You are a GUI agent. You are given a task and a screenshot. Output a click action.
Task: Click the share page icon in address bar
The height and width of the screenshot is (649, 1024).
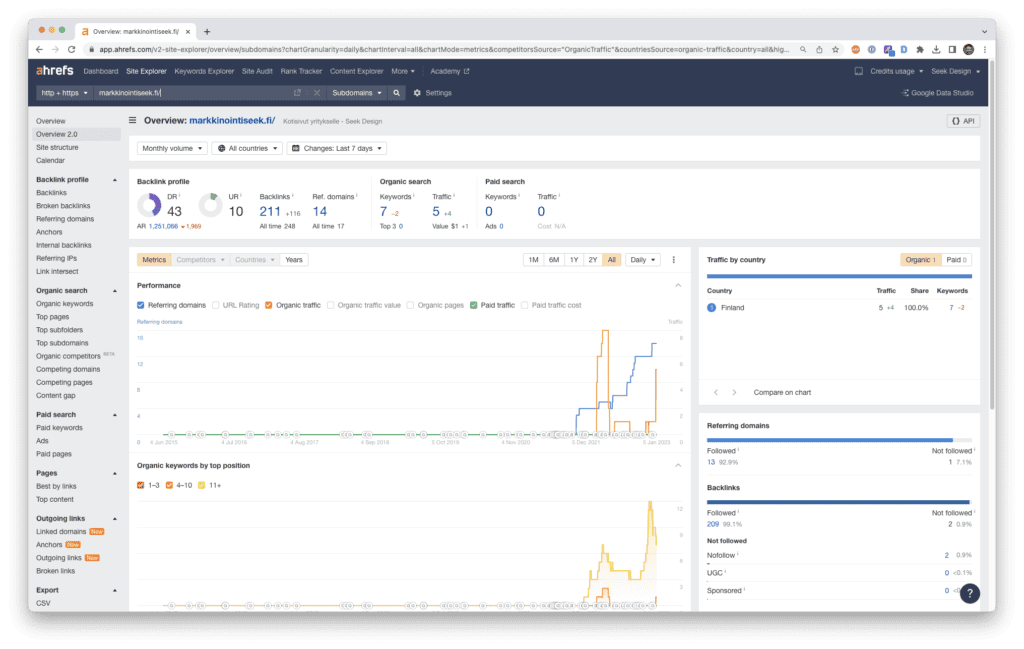point(819,50)
